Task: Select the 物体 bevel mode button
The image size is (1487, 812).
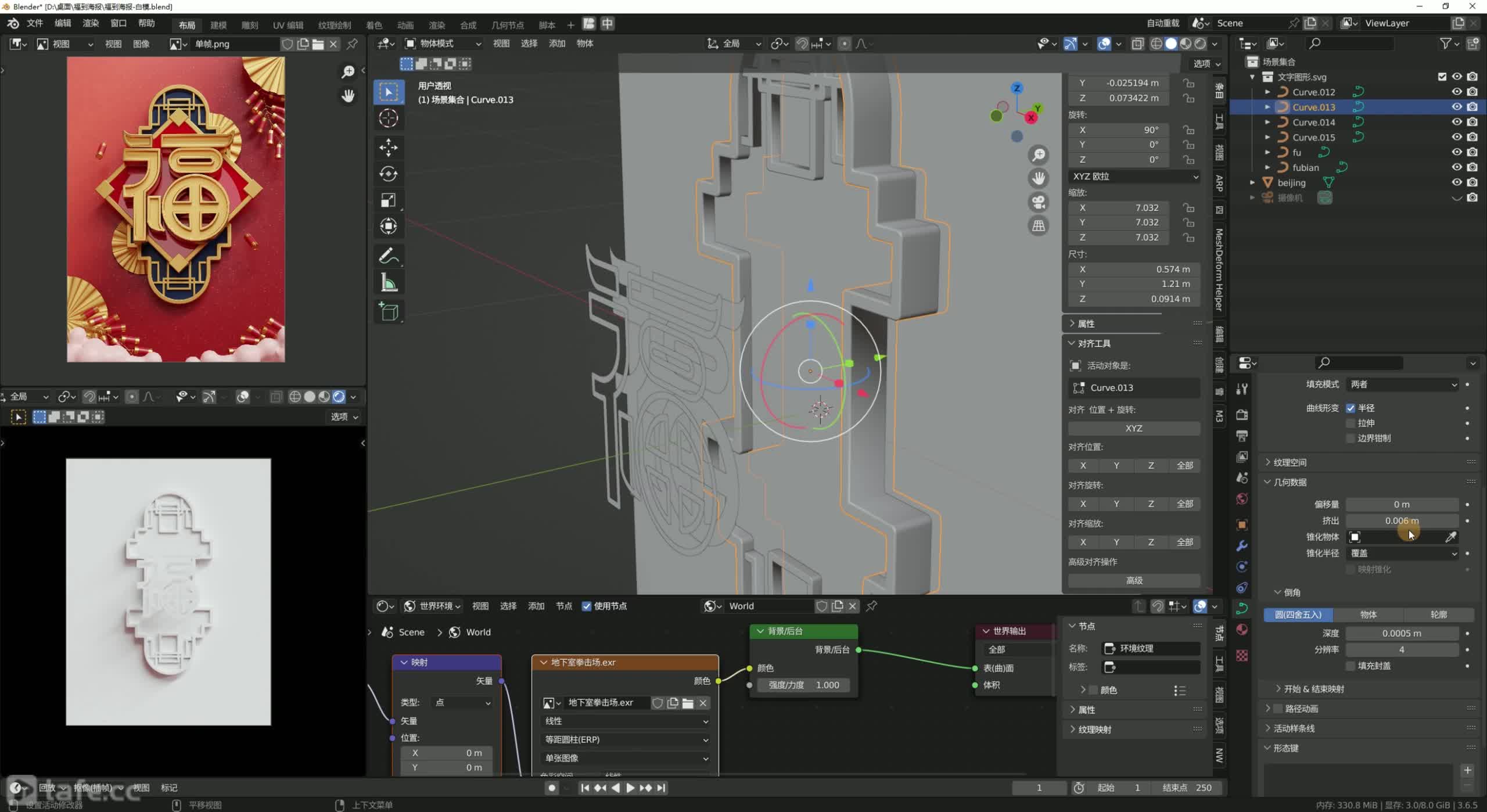Action: pos(1369,615)
